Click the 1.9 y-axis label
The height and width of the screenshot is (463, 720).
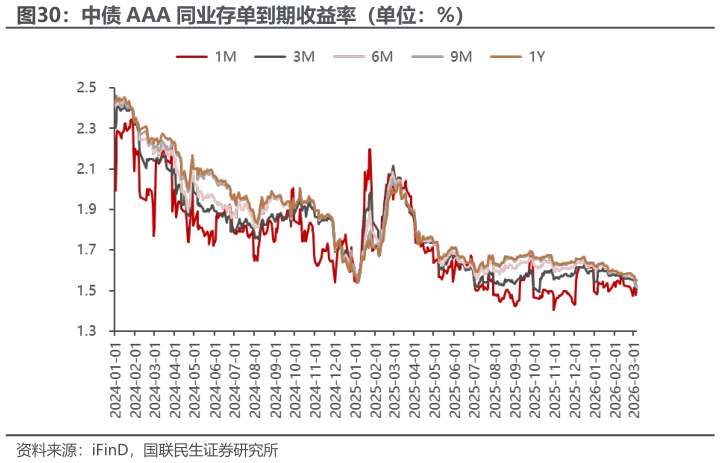pyautogui.click(x=86, y=209)
